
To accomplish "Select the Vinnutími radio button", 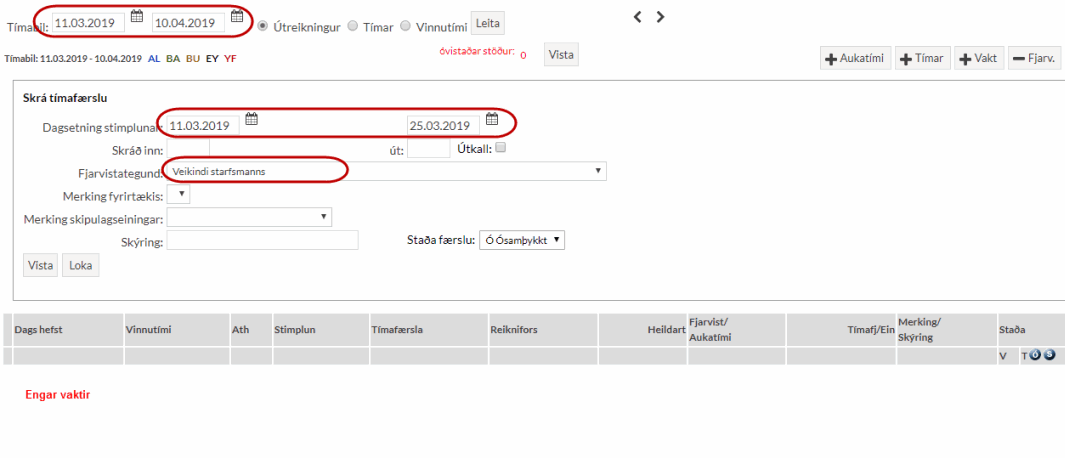I will (405, 25).
